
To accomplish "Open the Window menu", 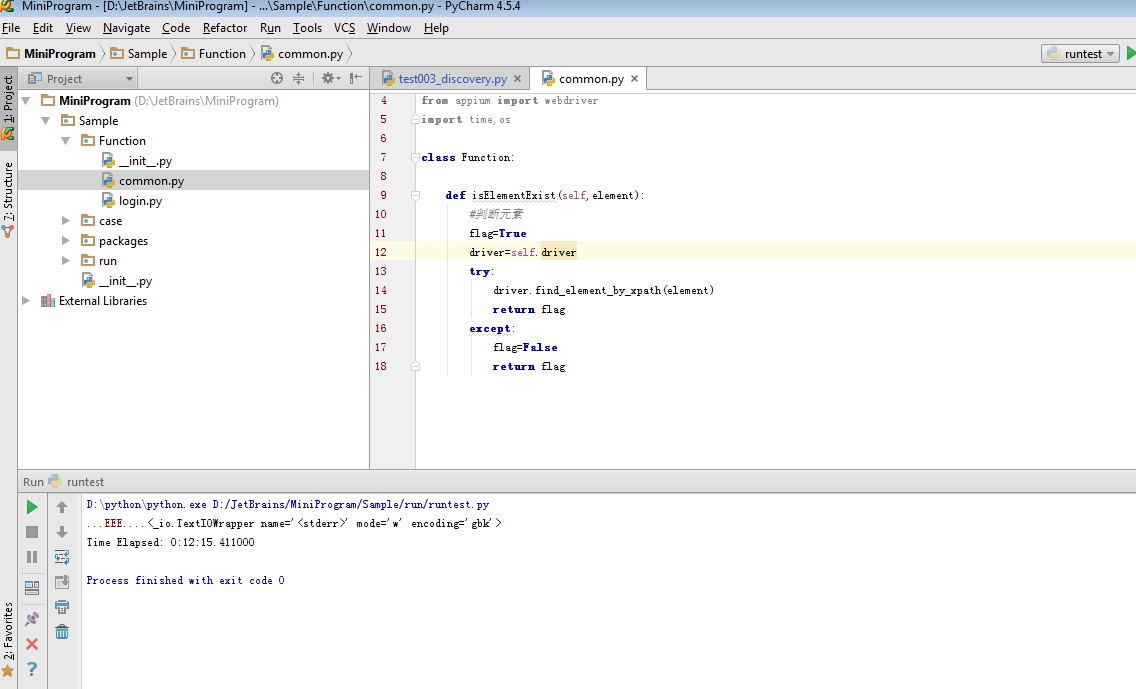I will pos(388,28).
